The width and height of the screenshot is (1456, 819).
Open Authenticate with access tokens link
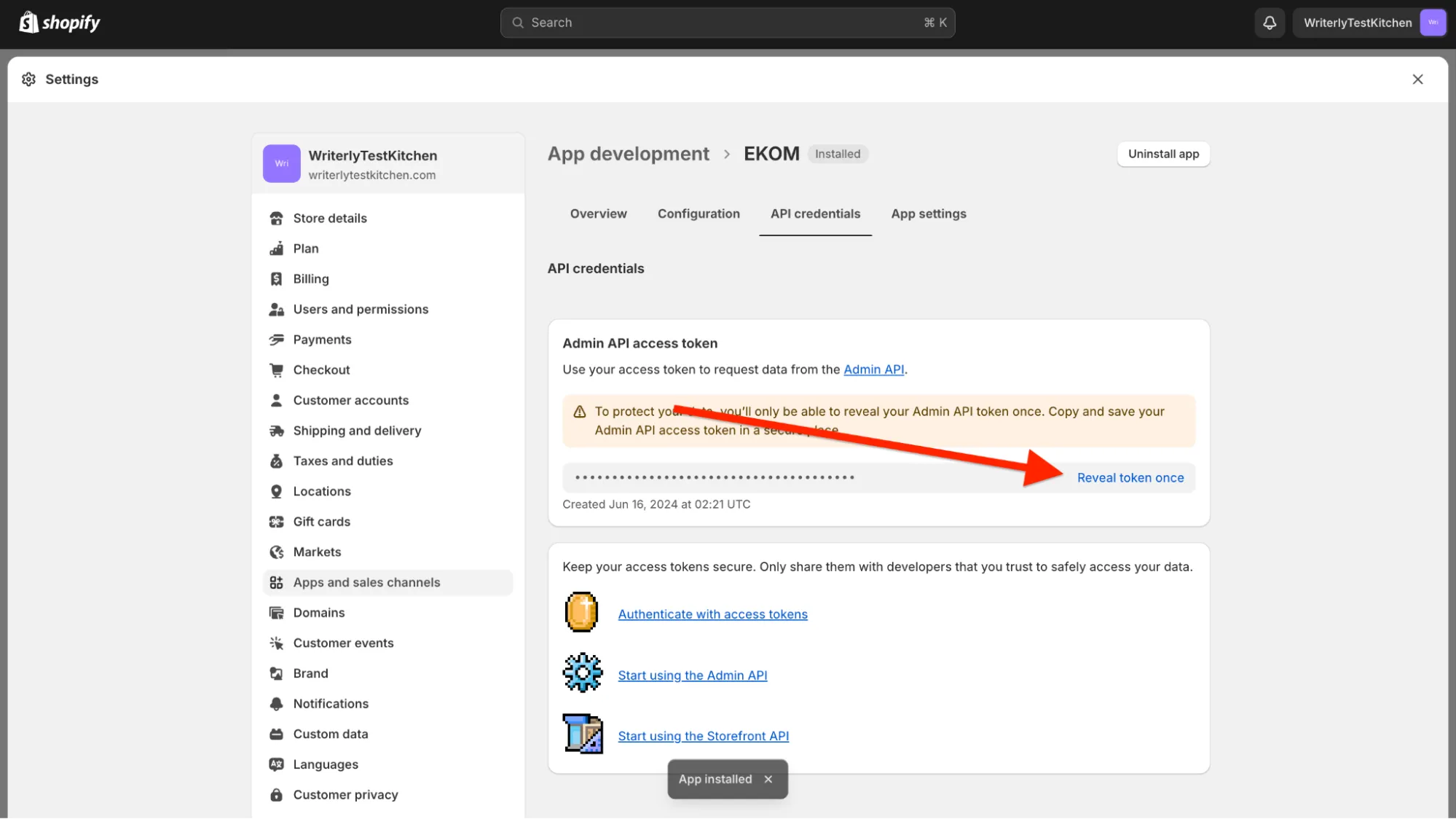(712, 615)
